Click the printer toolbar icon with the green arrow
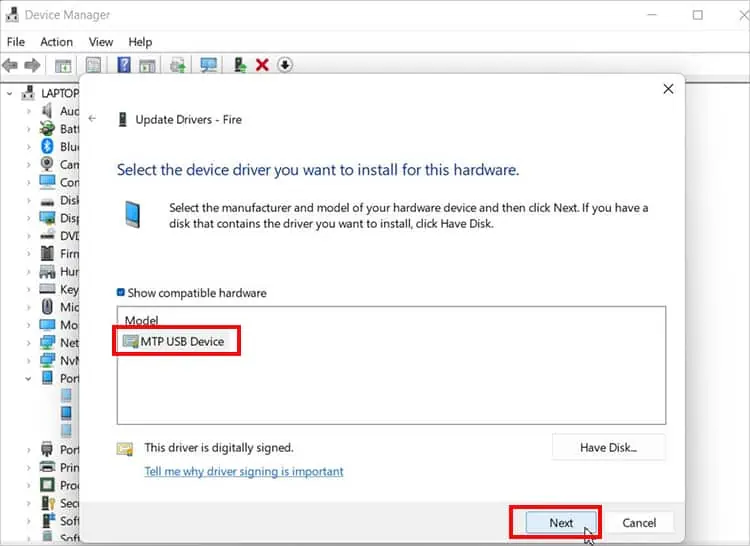 (x=178, y=65)
